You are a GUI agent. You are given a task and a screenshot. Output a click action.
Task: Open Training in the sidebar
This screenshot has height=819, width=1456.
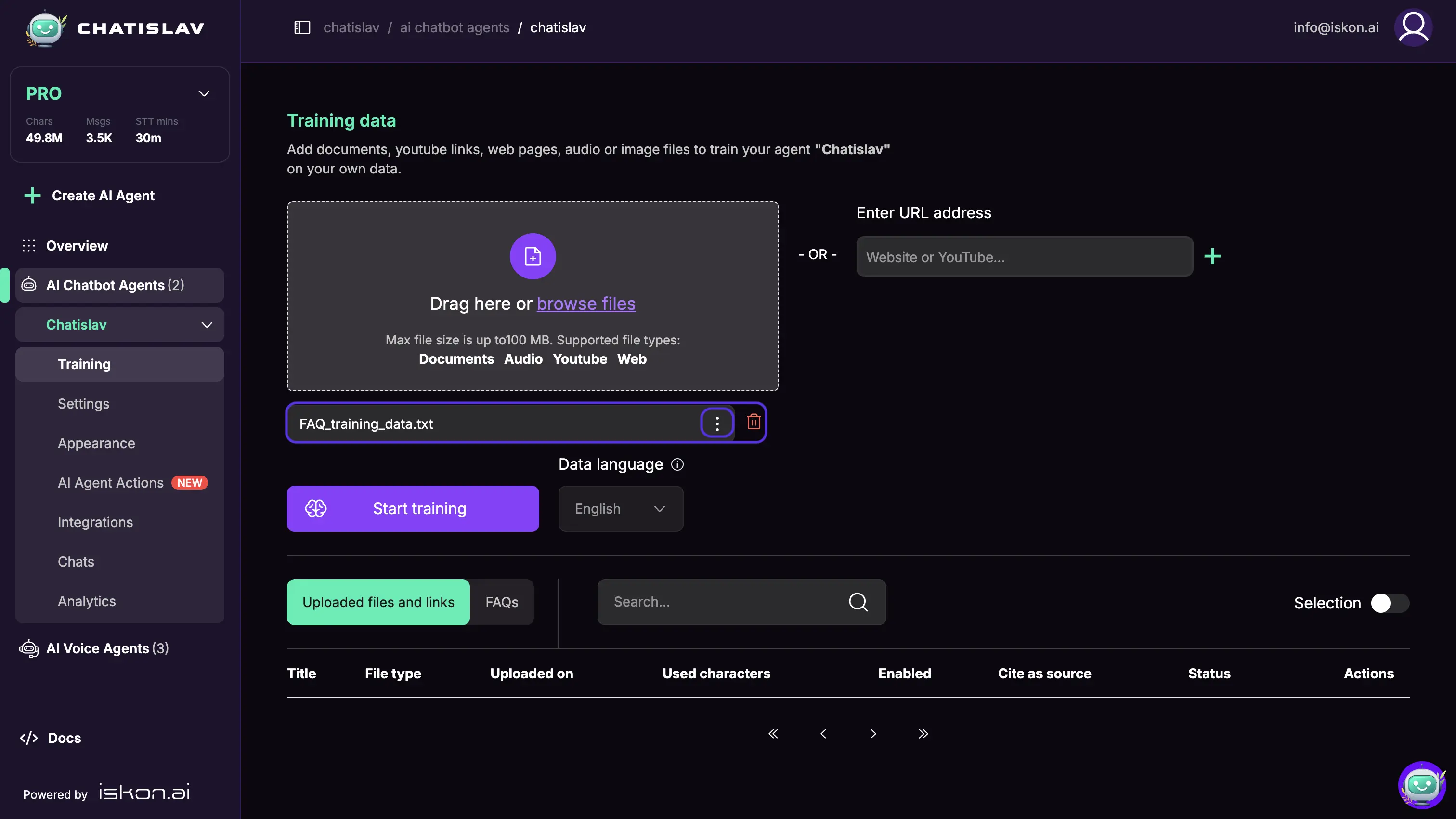pyautogui.click(x=120, y=364)
